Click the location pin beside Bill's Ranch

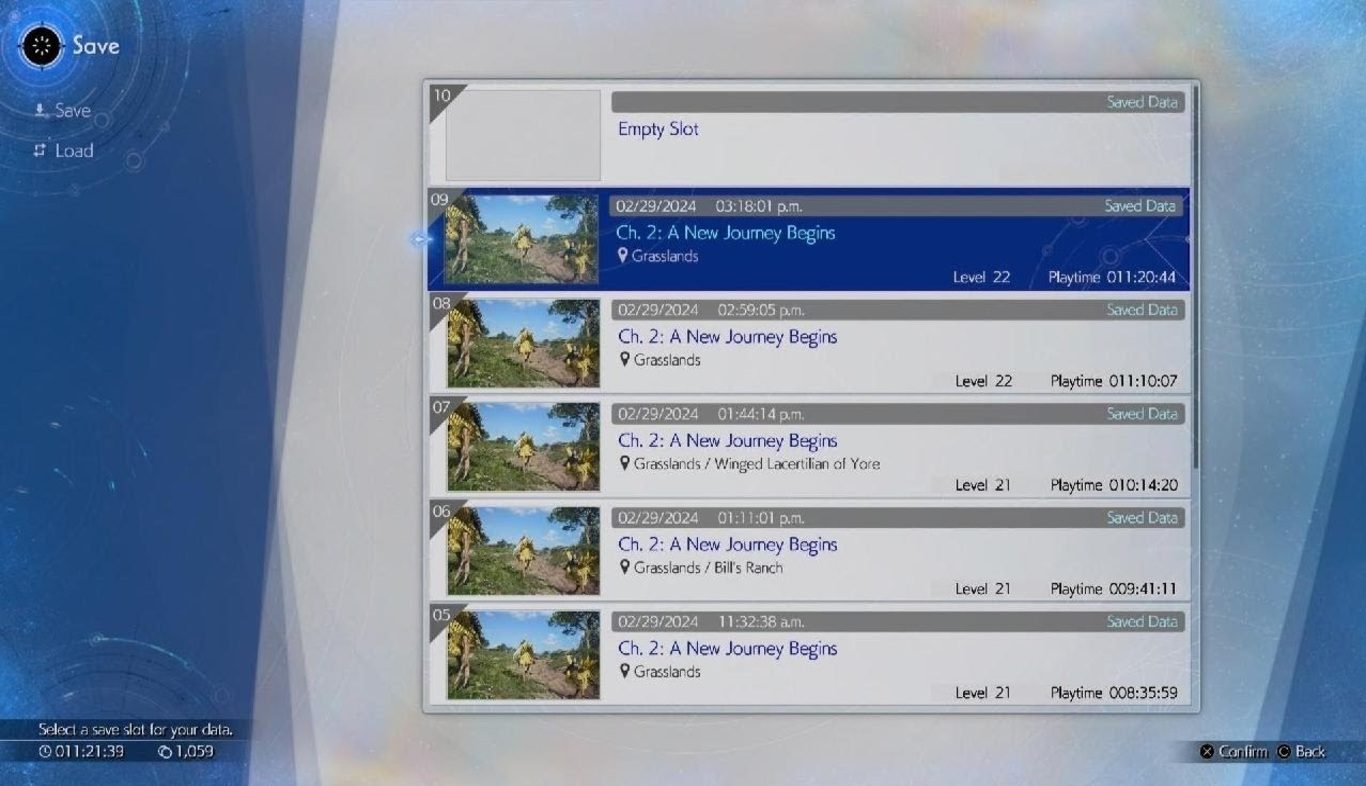click(x=625, y=568)
